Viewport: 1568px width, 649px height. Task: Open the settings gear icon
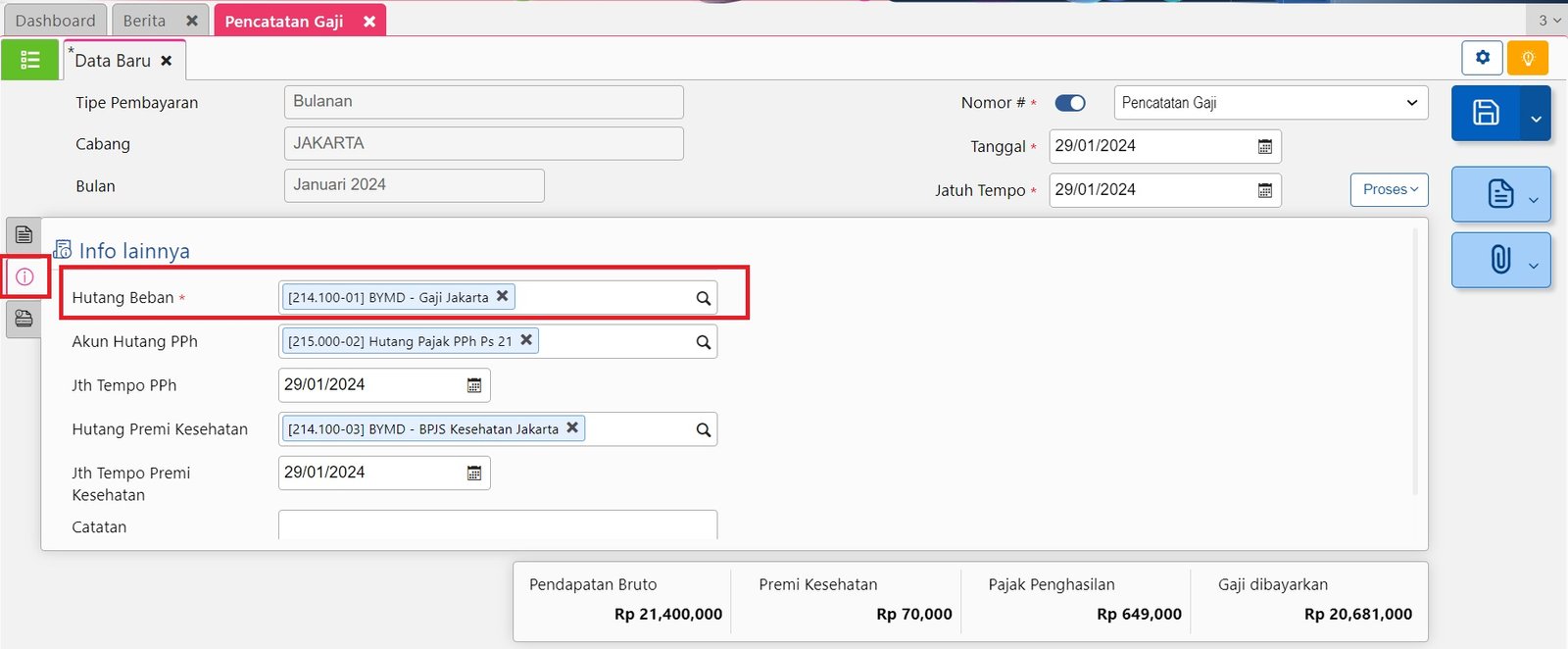1482,58
